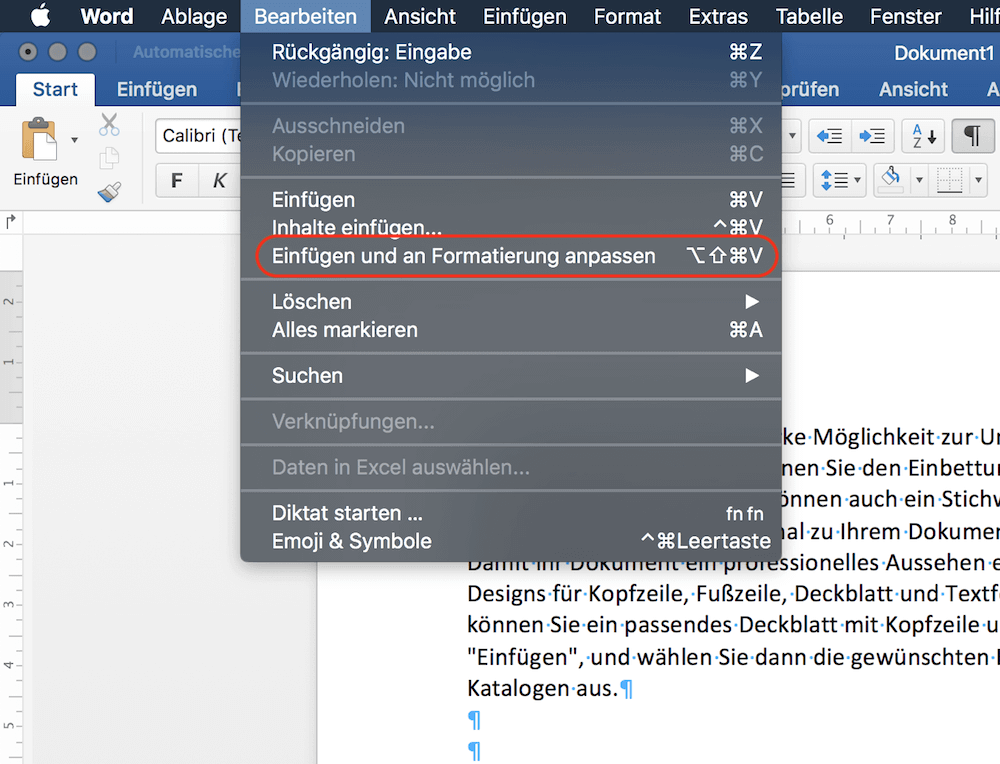This screenshot has width=1000, height=764.
Task: Expand the borders dropdown arrow
Action: click(979, 180)
